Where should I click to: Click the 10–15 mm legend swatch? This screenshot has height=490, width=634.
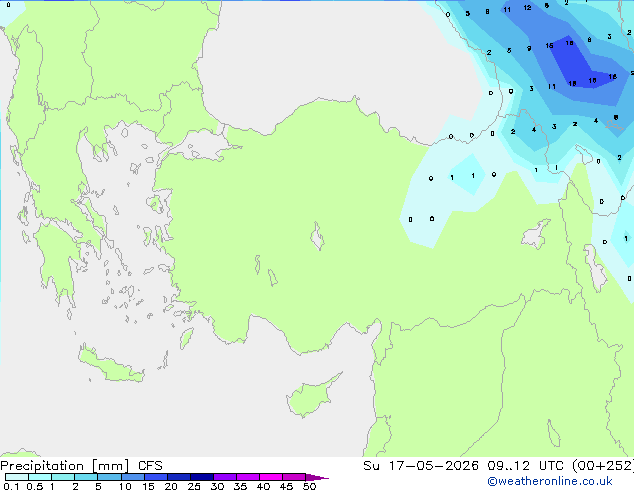132,477
